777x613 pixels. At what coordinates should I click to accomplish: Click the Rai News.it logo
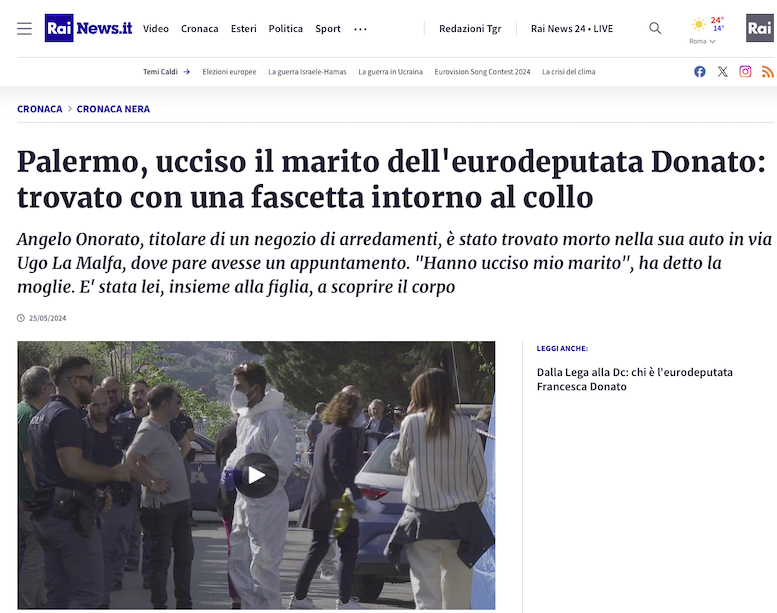(x=88, y=28)
